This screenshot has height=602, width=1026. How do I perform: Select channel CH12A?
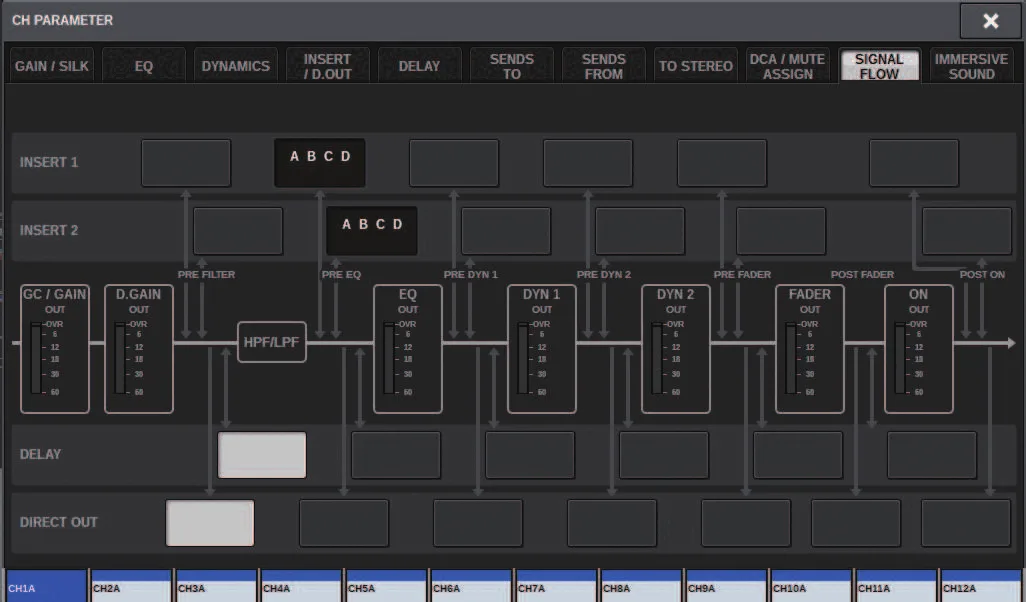(x=982, y=586)
